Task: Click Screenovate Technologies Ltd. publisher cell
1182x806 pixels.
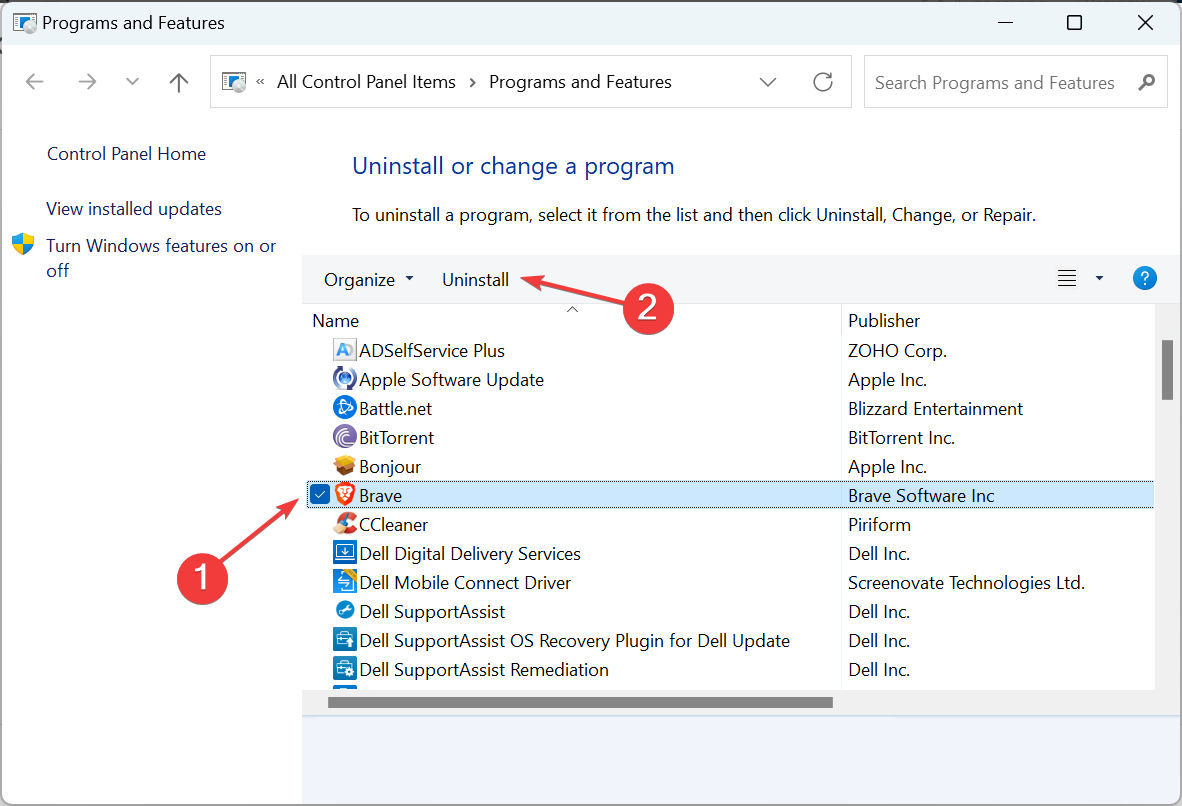Action: point(966,583)
